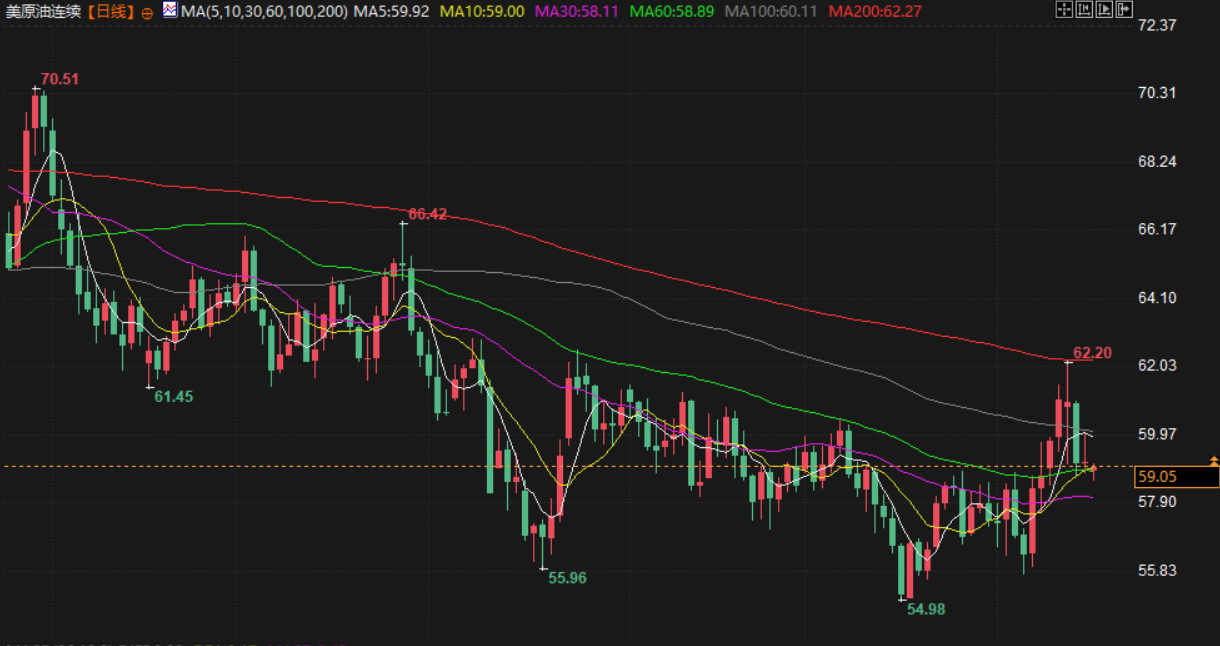Click the axis rewind-to-start chart icon
Screen dimensions: 1220x646
click(1084, 9)
